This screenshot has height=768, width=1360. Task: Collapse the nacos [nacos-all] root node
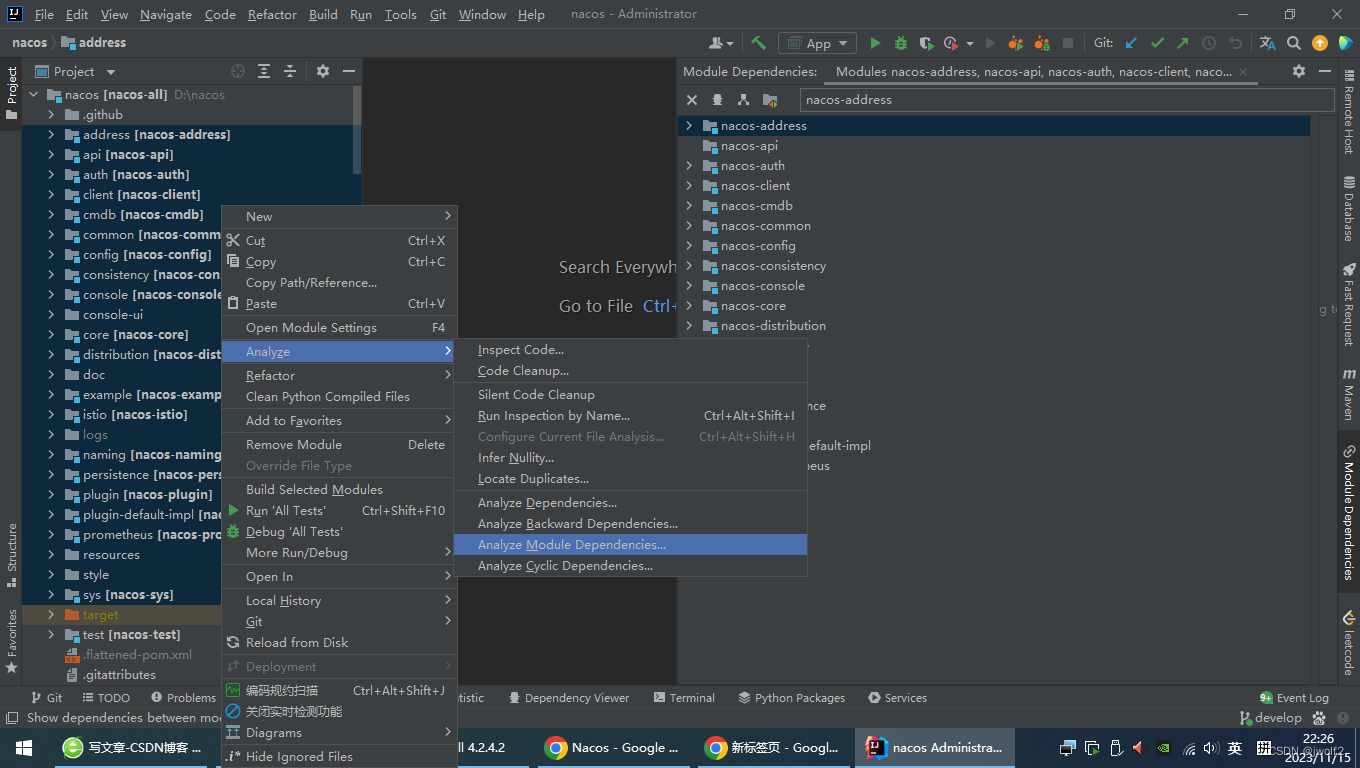tap(33, 95)
